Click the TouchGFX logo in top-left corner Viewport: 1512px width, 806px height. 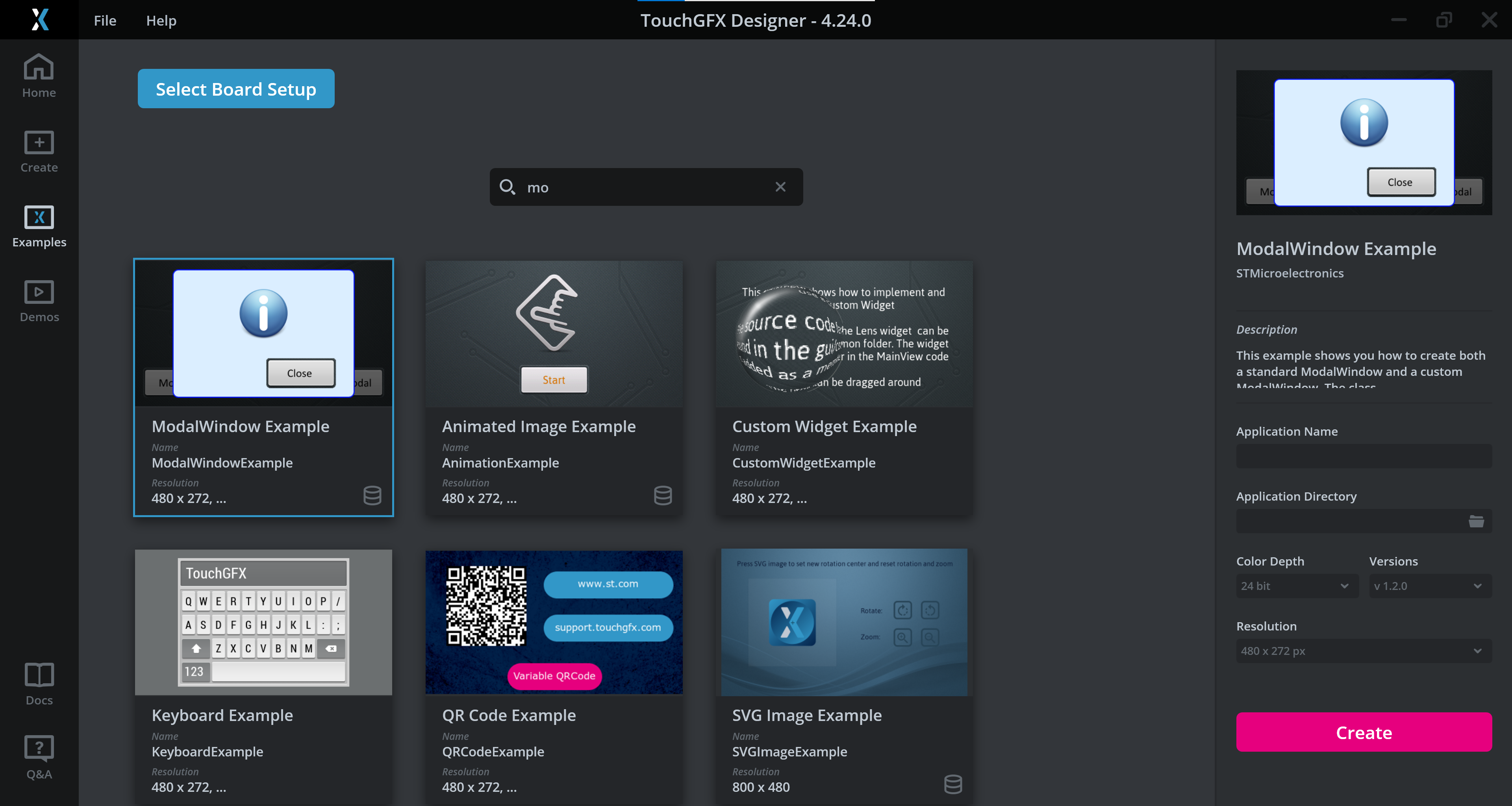39,20
